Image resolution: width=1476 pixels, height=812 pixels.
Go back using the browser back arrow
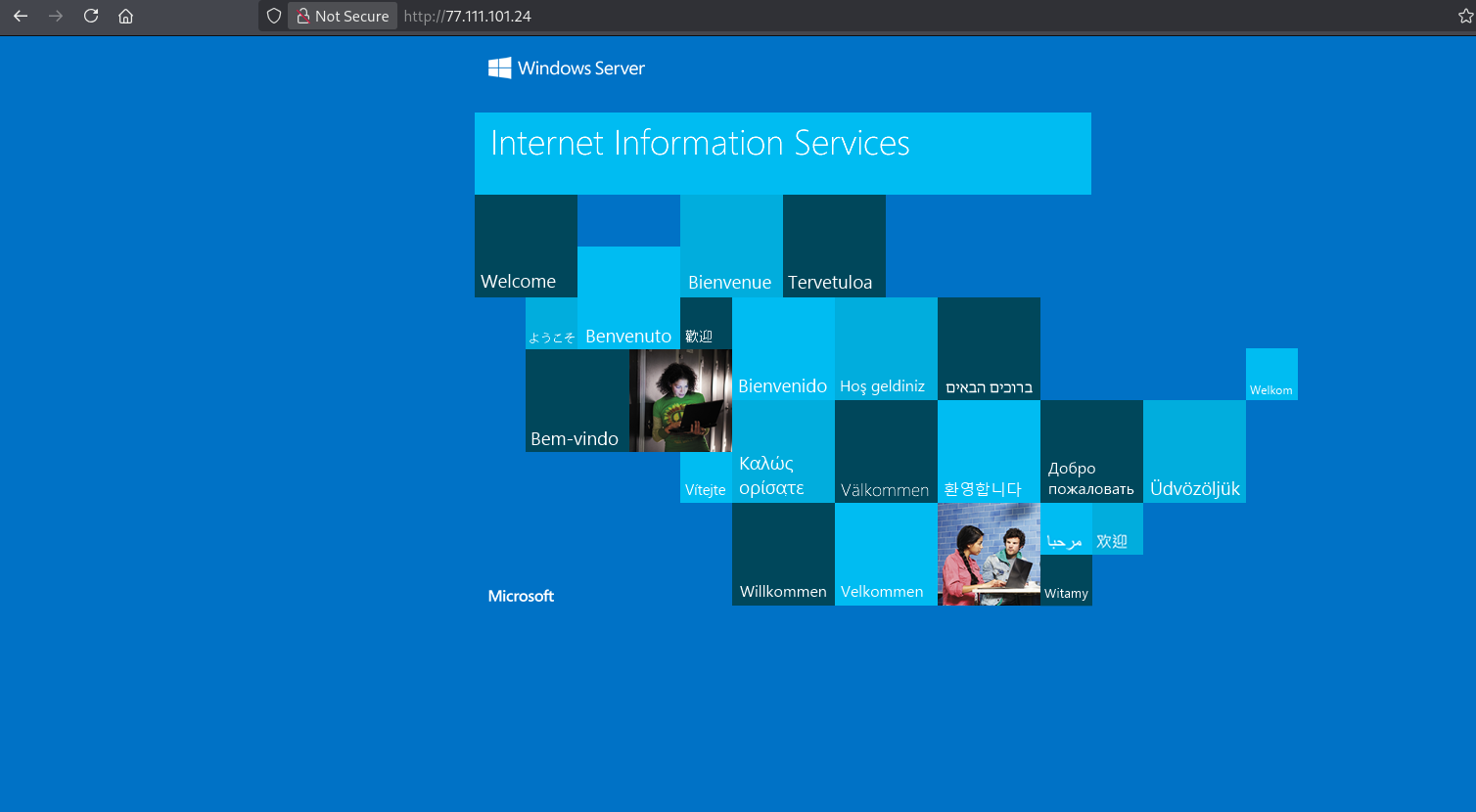21,16
